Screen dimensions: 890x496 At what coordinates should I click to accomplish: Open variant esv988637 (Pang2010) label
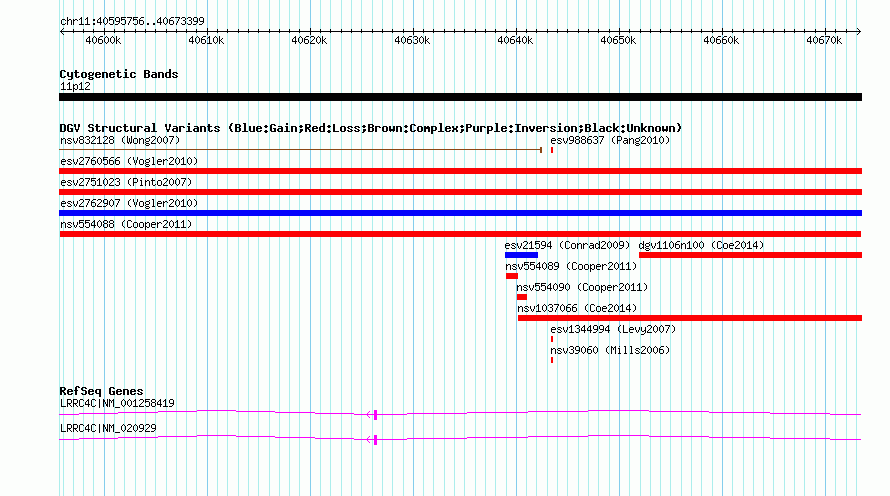(x=610, y=140)
